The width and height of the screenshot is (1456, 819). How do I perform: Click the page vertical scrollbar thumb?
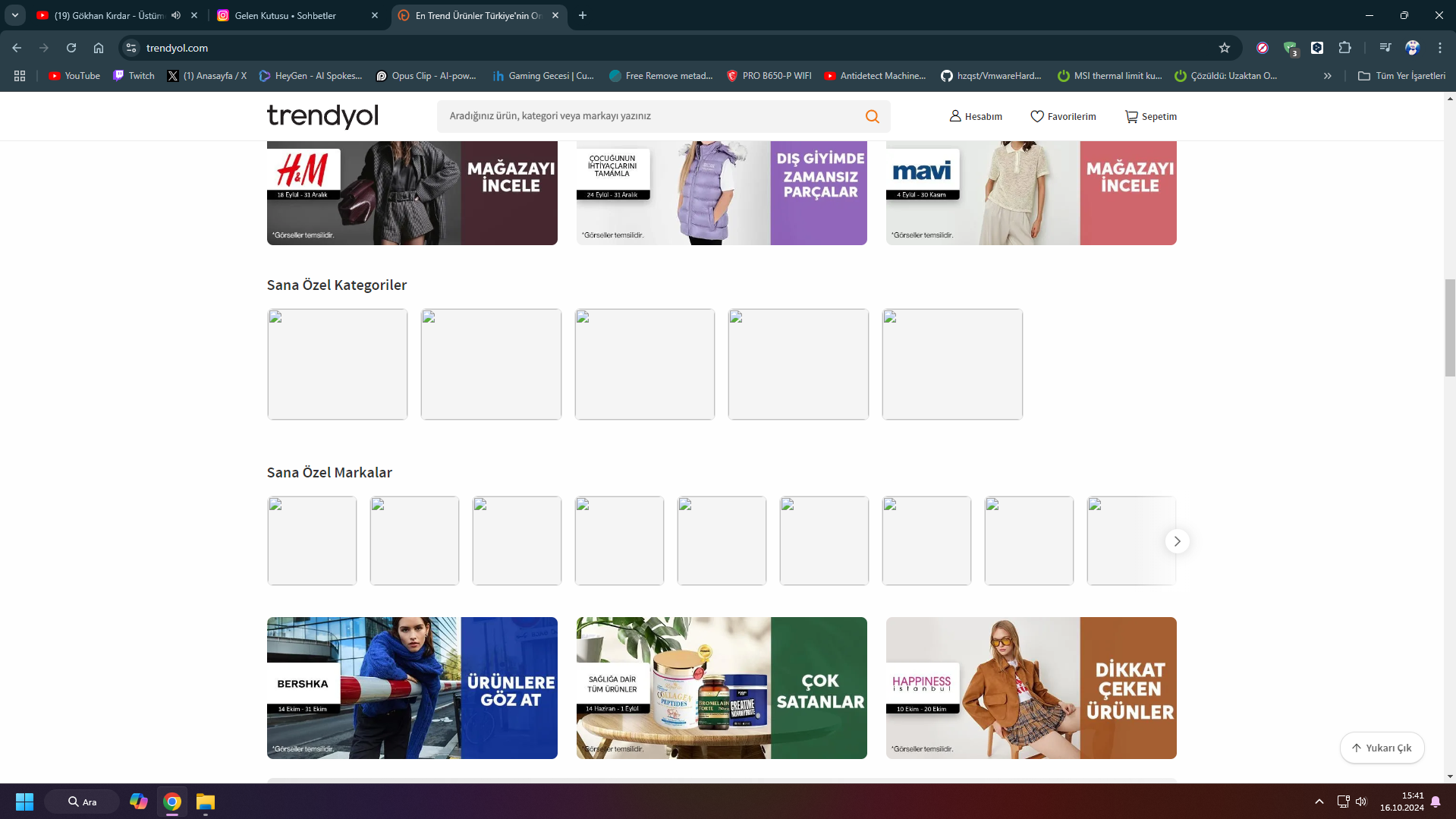[1450, 328]
